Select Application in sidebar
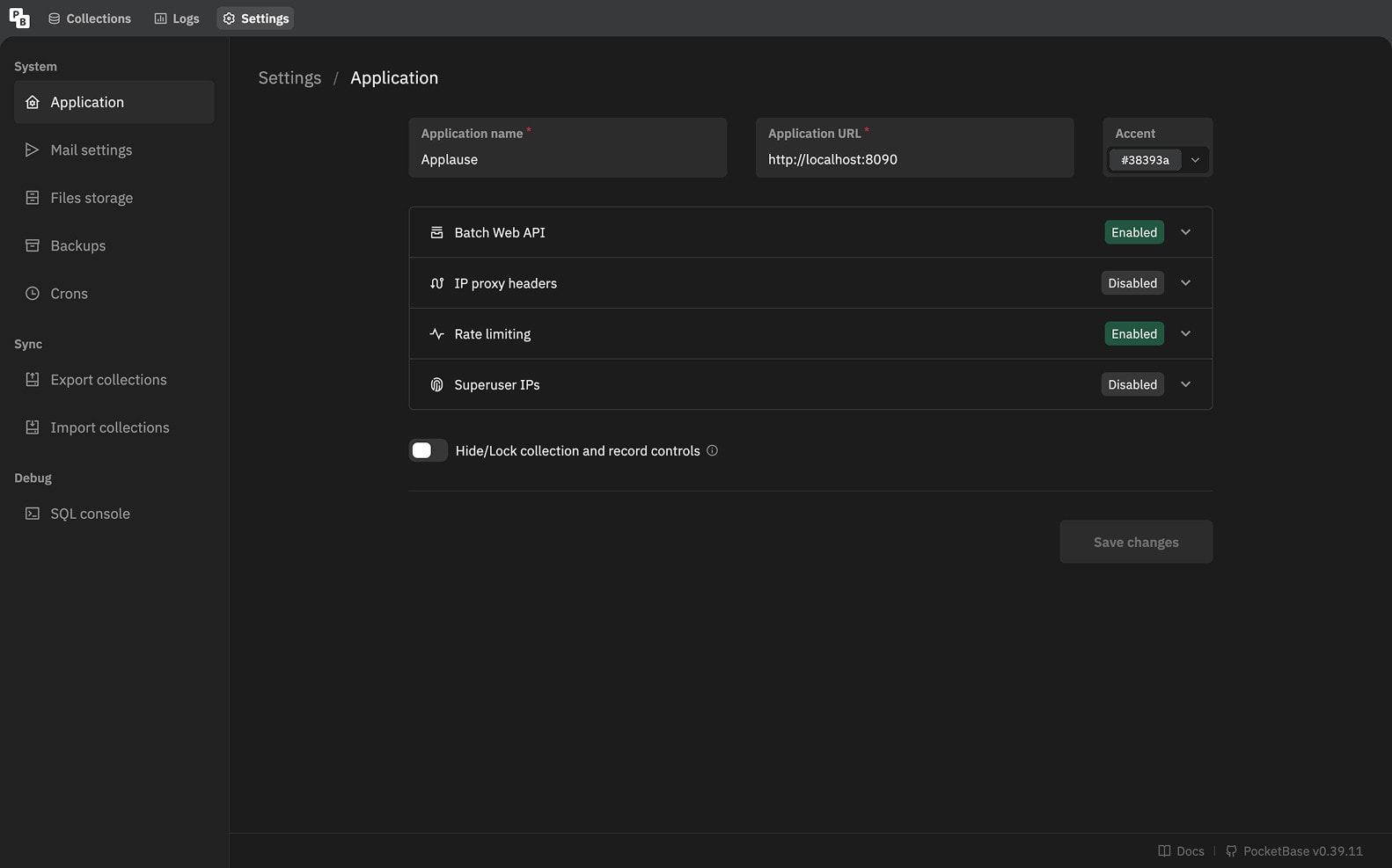1392x868 pixels. (x=114, y=102)
